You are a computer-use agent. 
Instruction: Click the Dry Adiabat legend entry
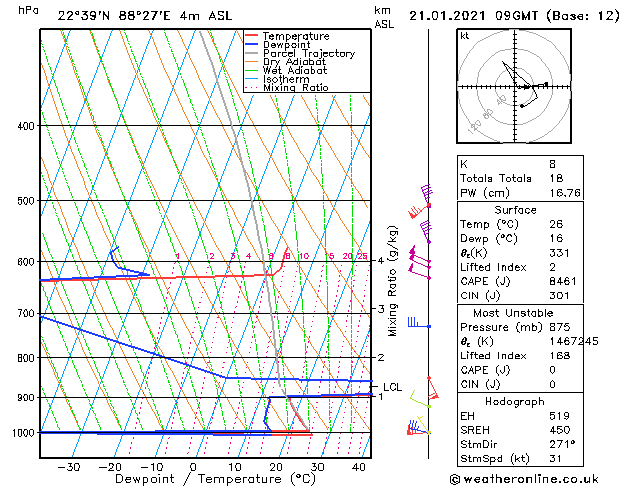tap(285, 62)
